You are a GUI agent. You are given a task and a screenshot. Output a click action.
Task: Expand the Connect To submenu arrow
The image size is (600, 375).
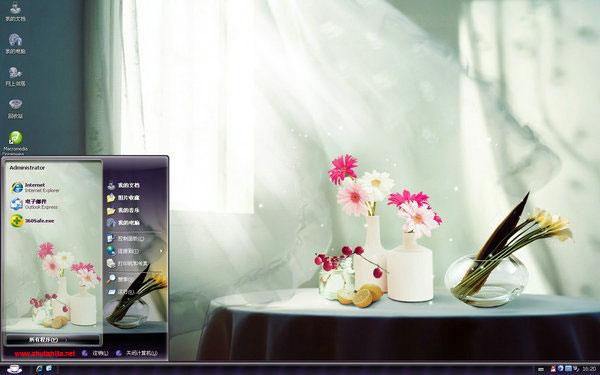pos(161,251)
